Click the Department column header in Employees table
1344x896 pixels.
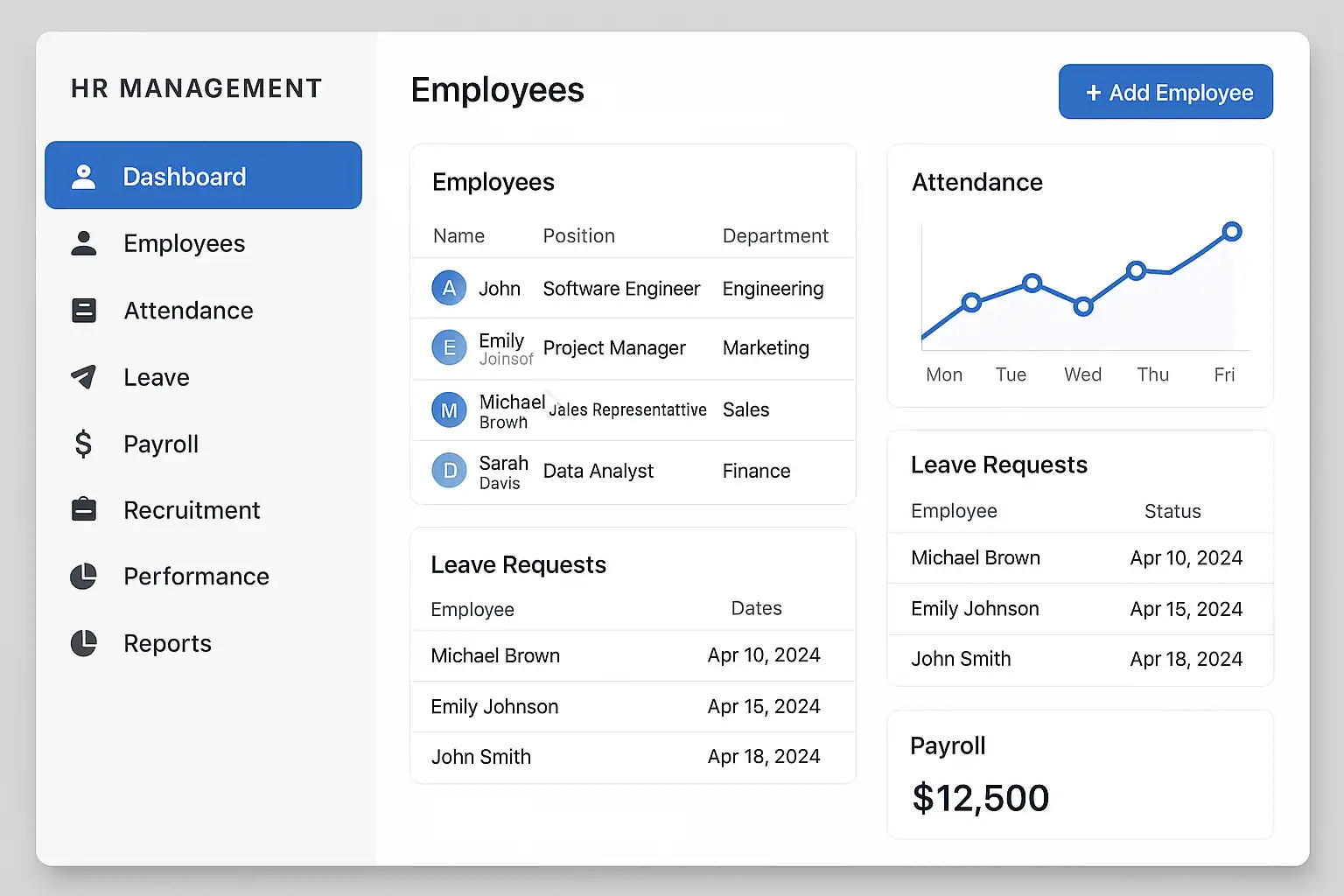(x=775, y=236)
